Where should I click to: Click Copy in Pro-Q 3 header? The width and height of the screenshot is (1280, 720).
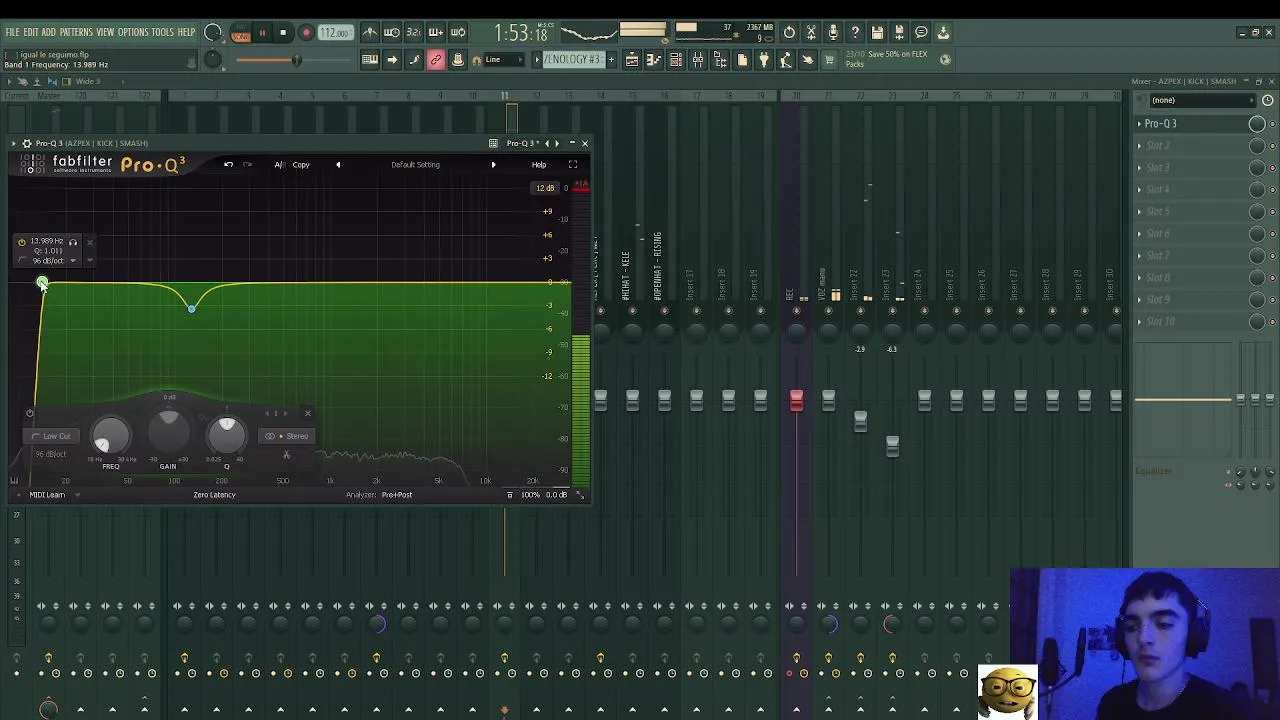coord(301,165)
